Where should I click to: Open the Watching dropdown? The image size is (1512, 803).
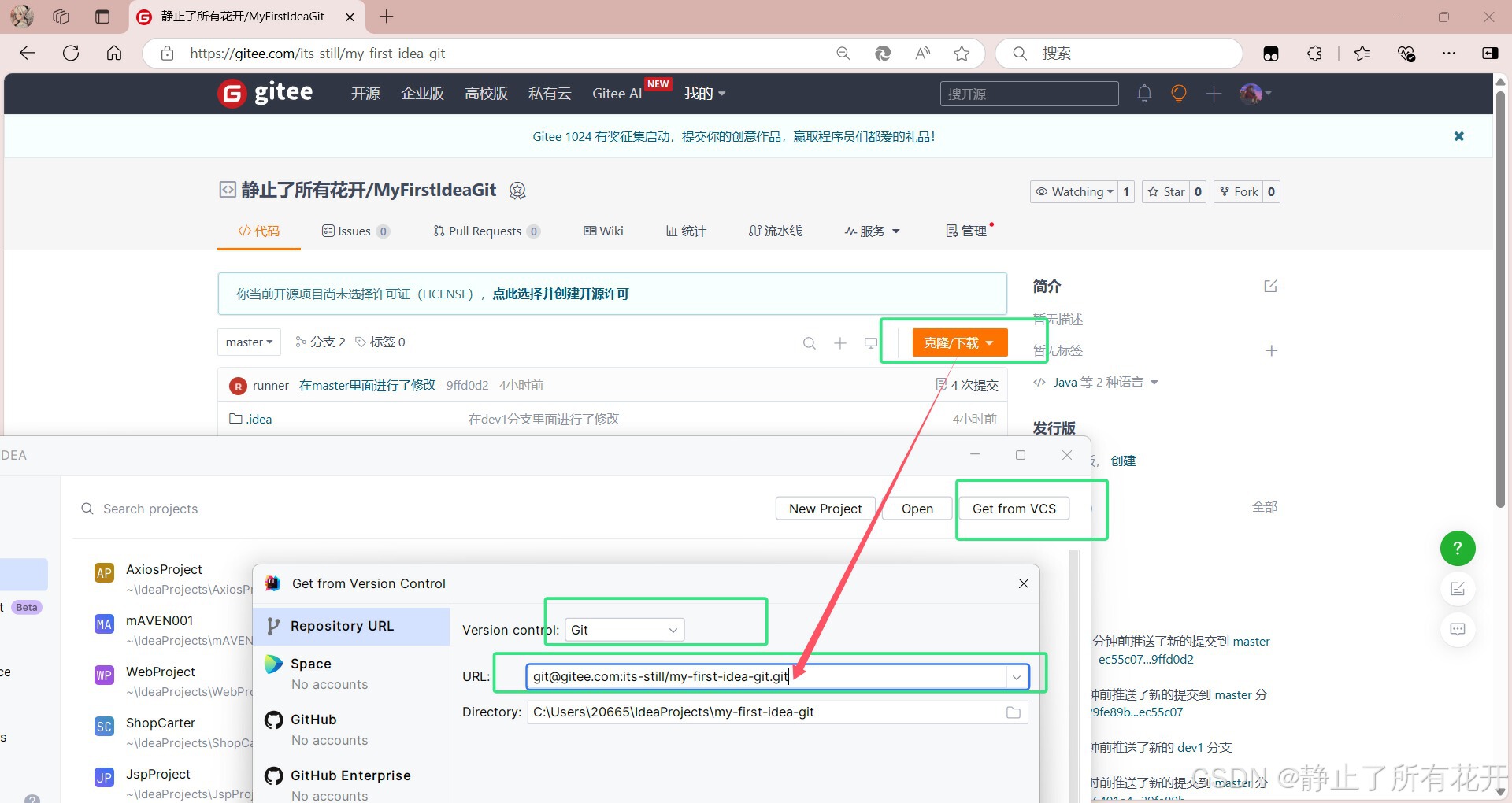[x=1074, y=191]
